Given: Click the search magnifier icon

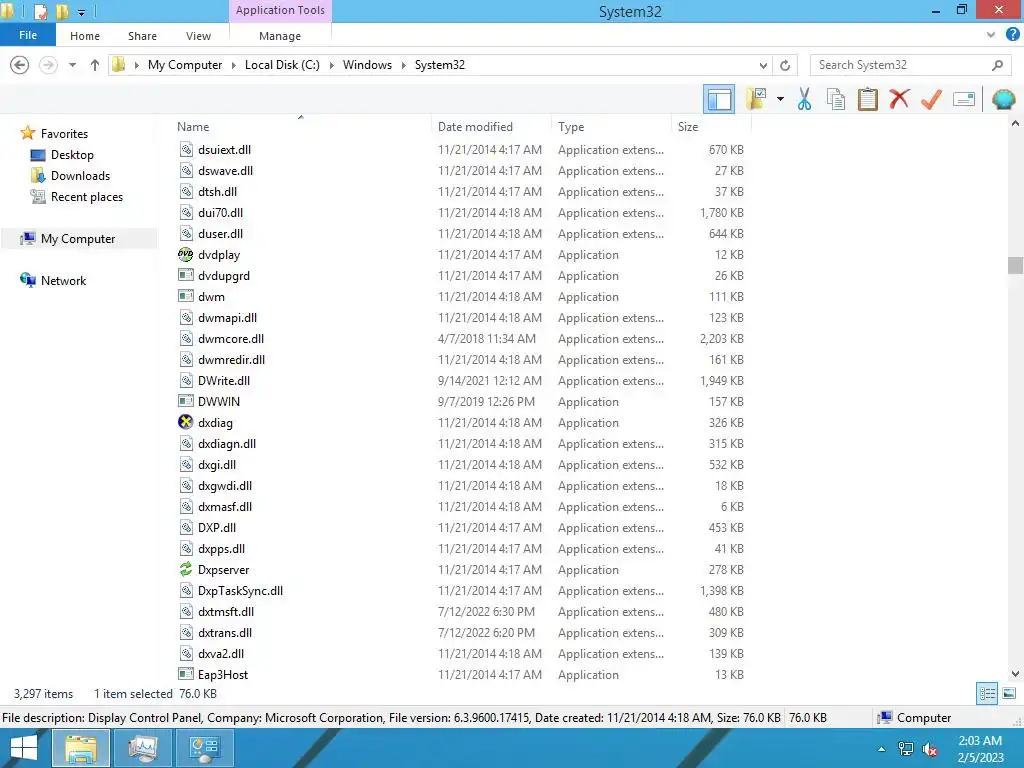Looking at the screenshot, I should [997, 65].
